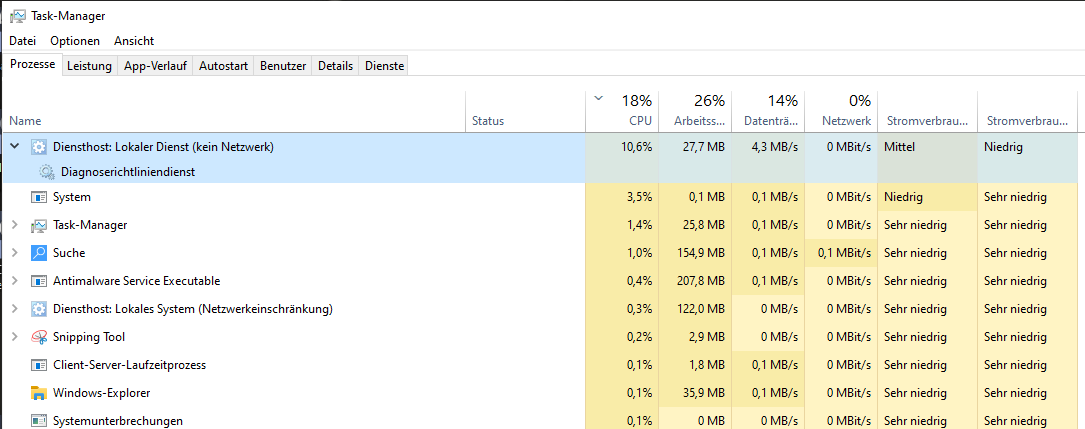Collapse the Diensthost: Lokaler Dienst group
1085x429 pixels.
15,147
